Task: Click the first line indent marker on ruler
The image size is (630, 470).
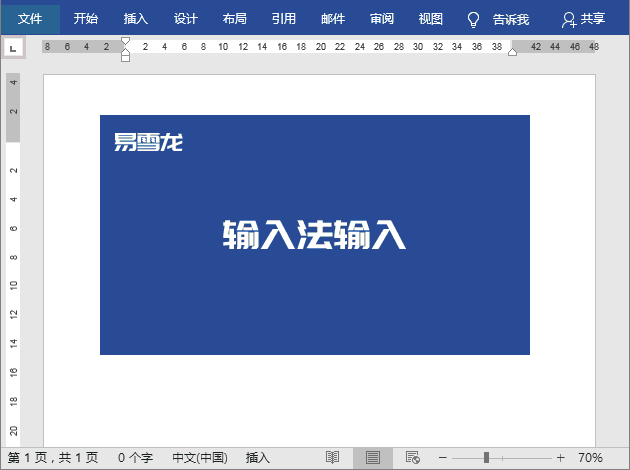Action: click(x=125, y=41)
